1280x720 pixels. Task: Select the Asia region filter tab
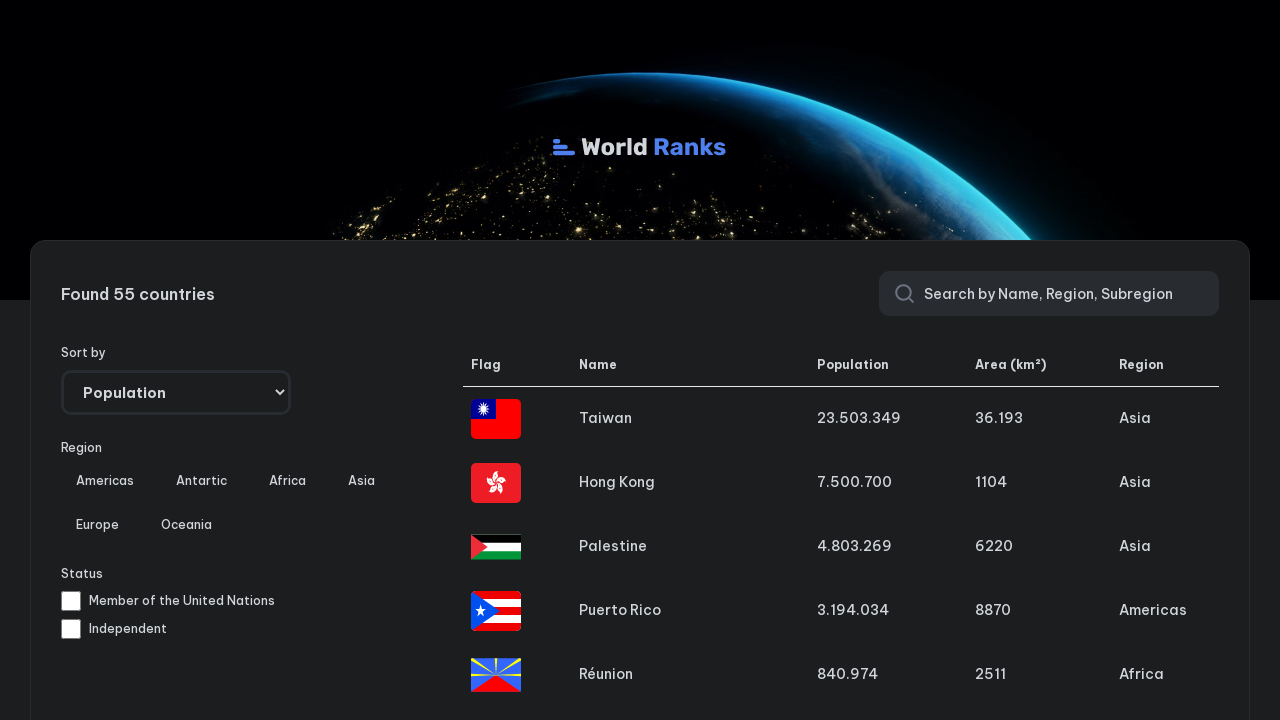pos(361,480)
